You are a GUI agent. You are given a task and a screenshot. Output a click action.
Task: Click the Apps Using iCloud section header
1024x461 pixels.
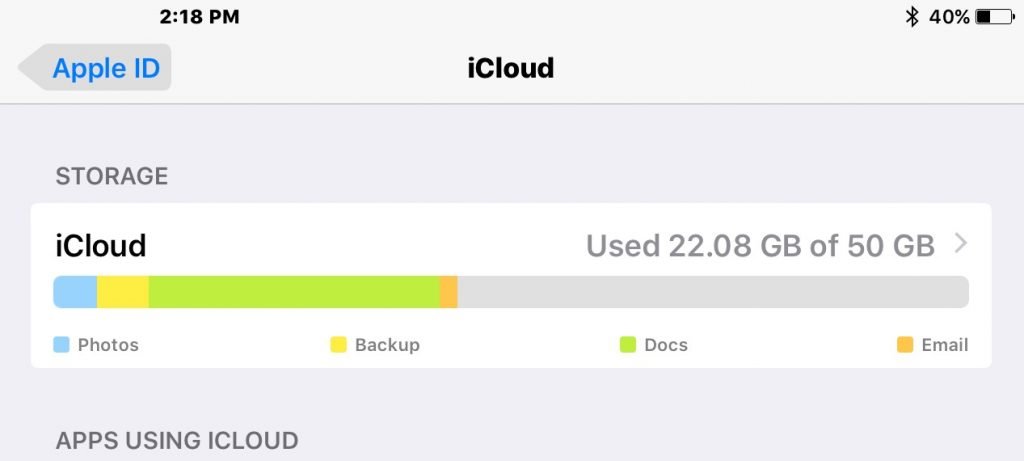click(177, 441)
